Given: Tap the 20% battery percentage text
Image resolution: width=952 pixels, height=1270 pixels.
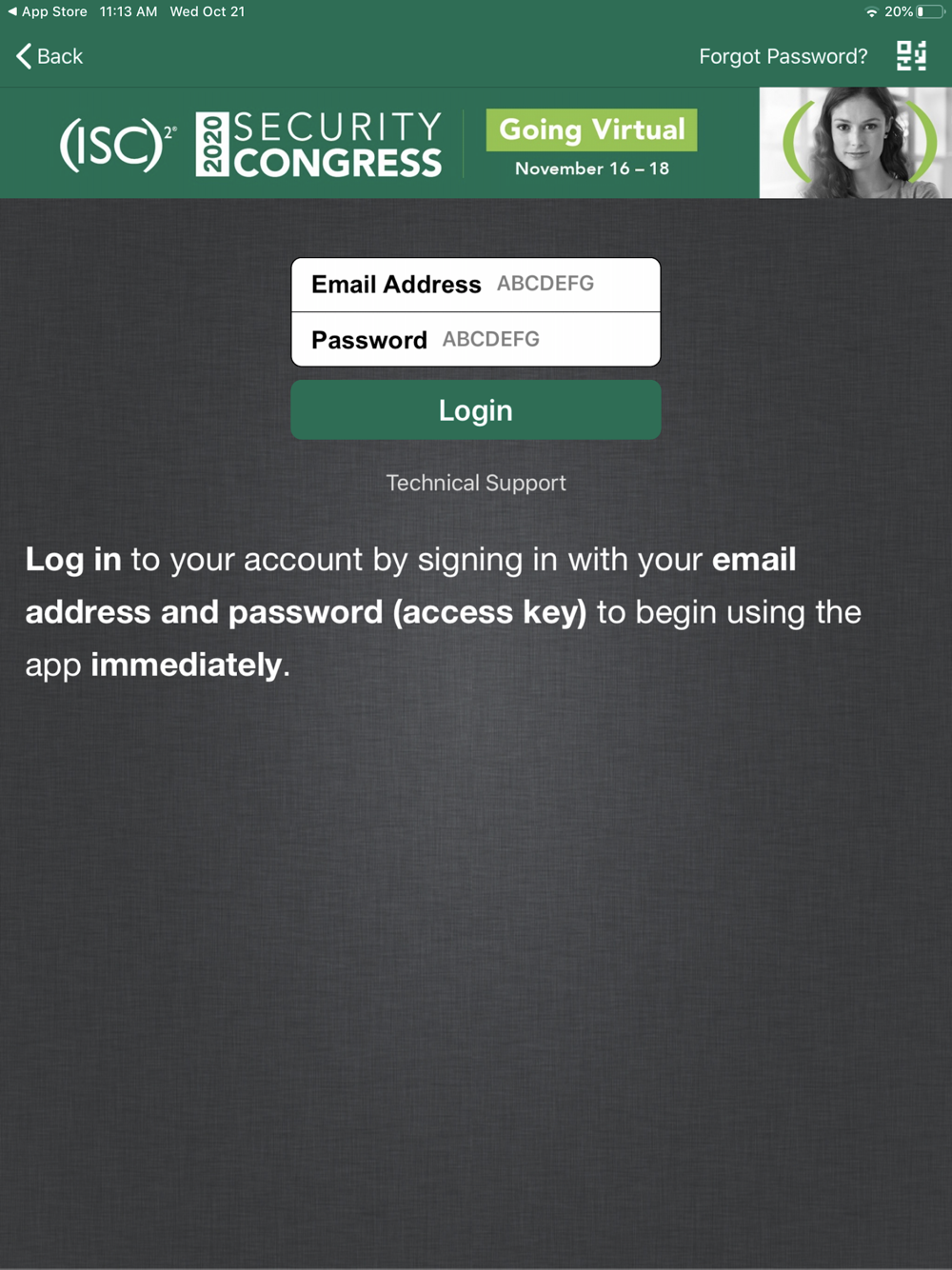Looking at the screenshot, I should pyautogui.click(x=899, y=11).
